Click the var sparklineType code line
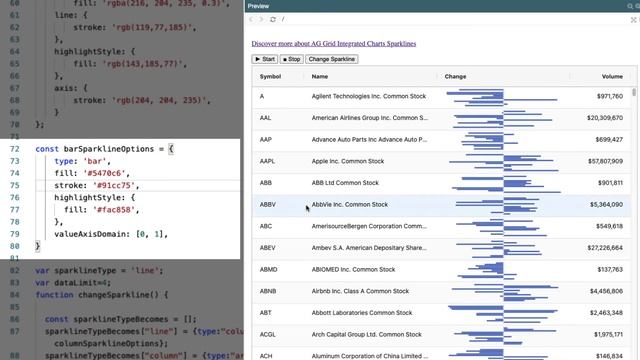This screenshot has height=360, width=640. point(99,271)
